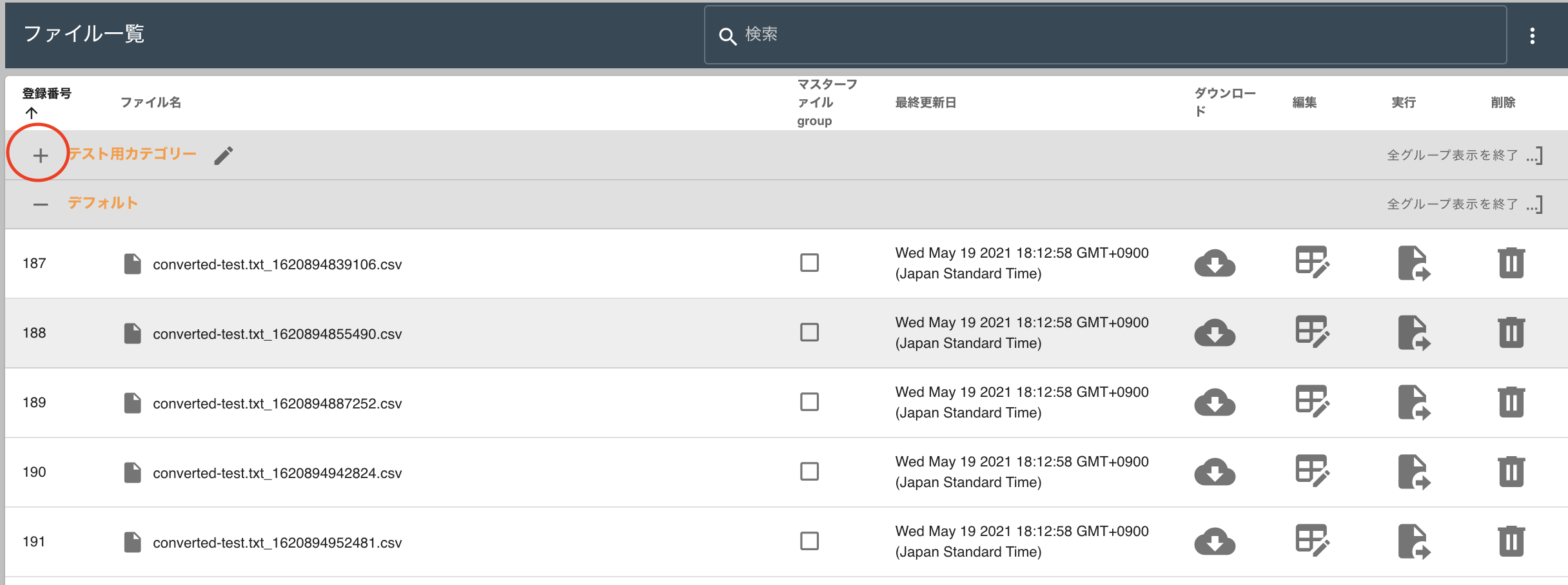Click the search magnifier icon
The image size is (1568, 585).
click(x=727, y=36)
